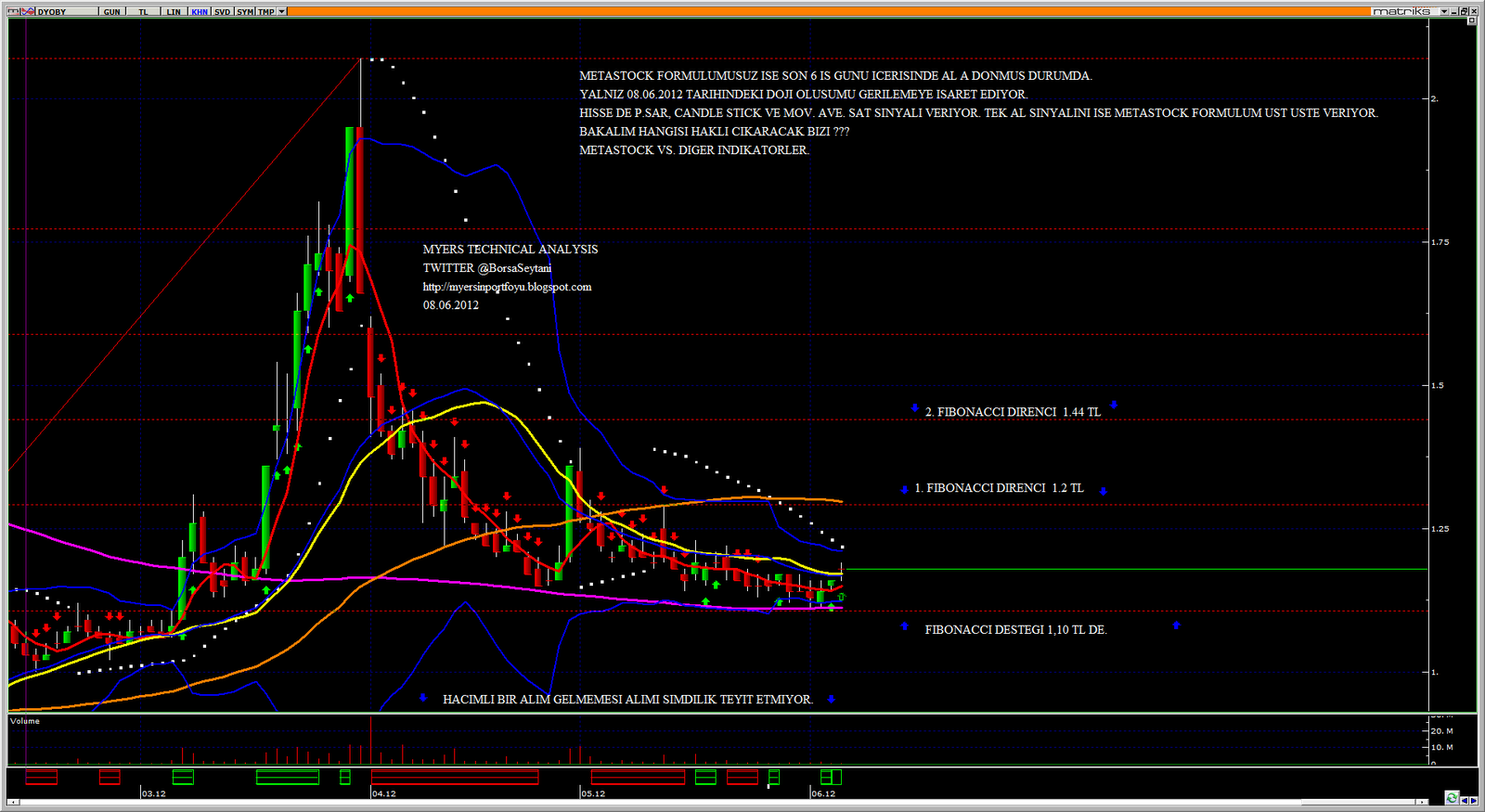Click the MYERS TECHNICAL ANALYSIS label
The height and width of the screenshot is (812, 1485).
[510, 250]
